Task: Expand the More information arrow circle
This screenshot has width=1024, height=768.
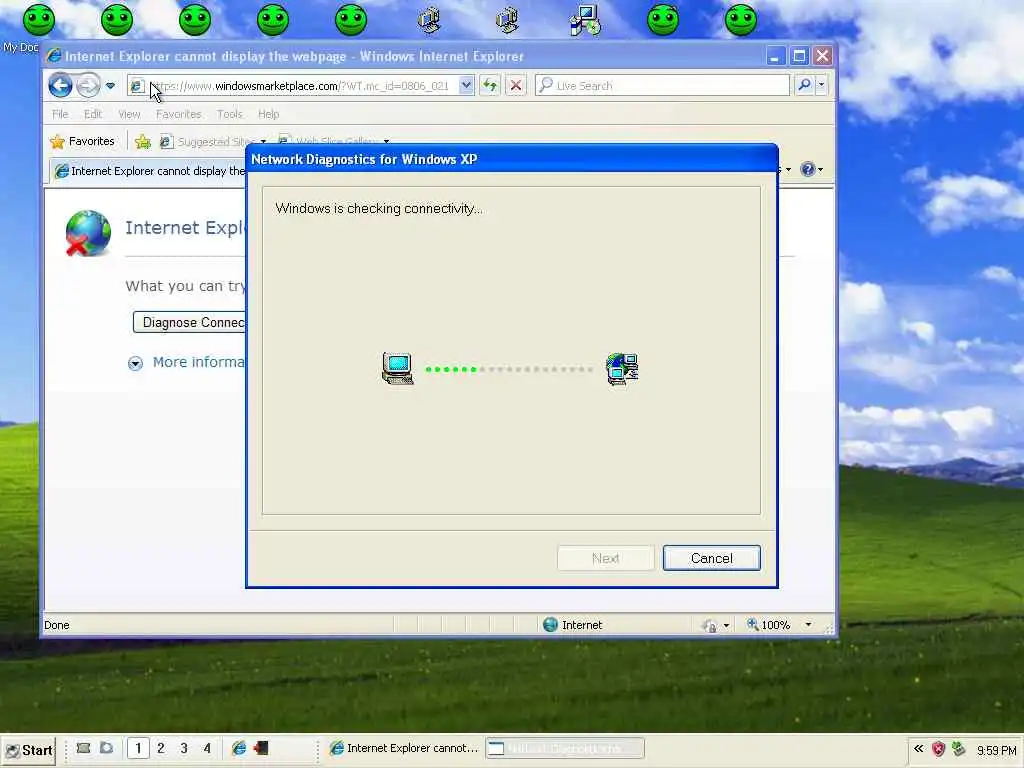Action: tap(135, 363)
